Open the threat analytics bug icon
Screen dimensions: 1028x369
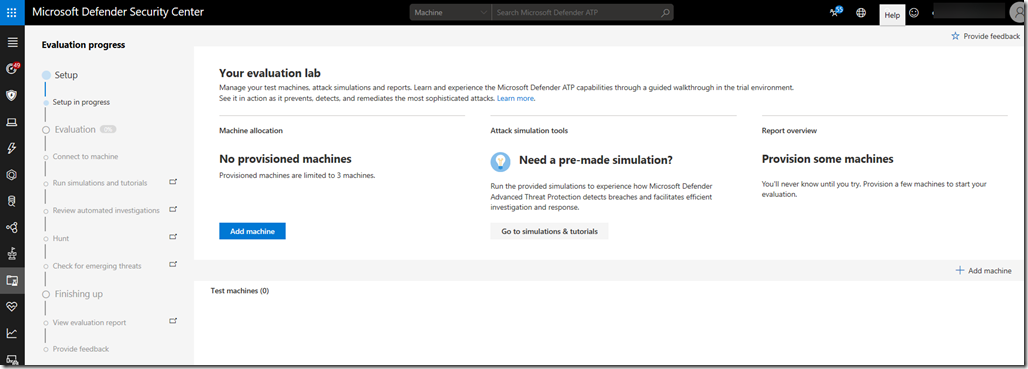coord(12,254)
